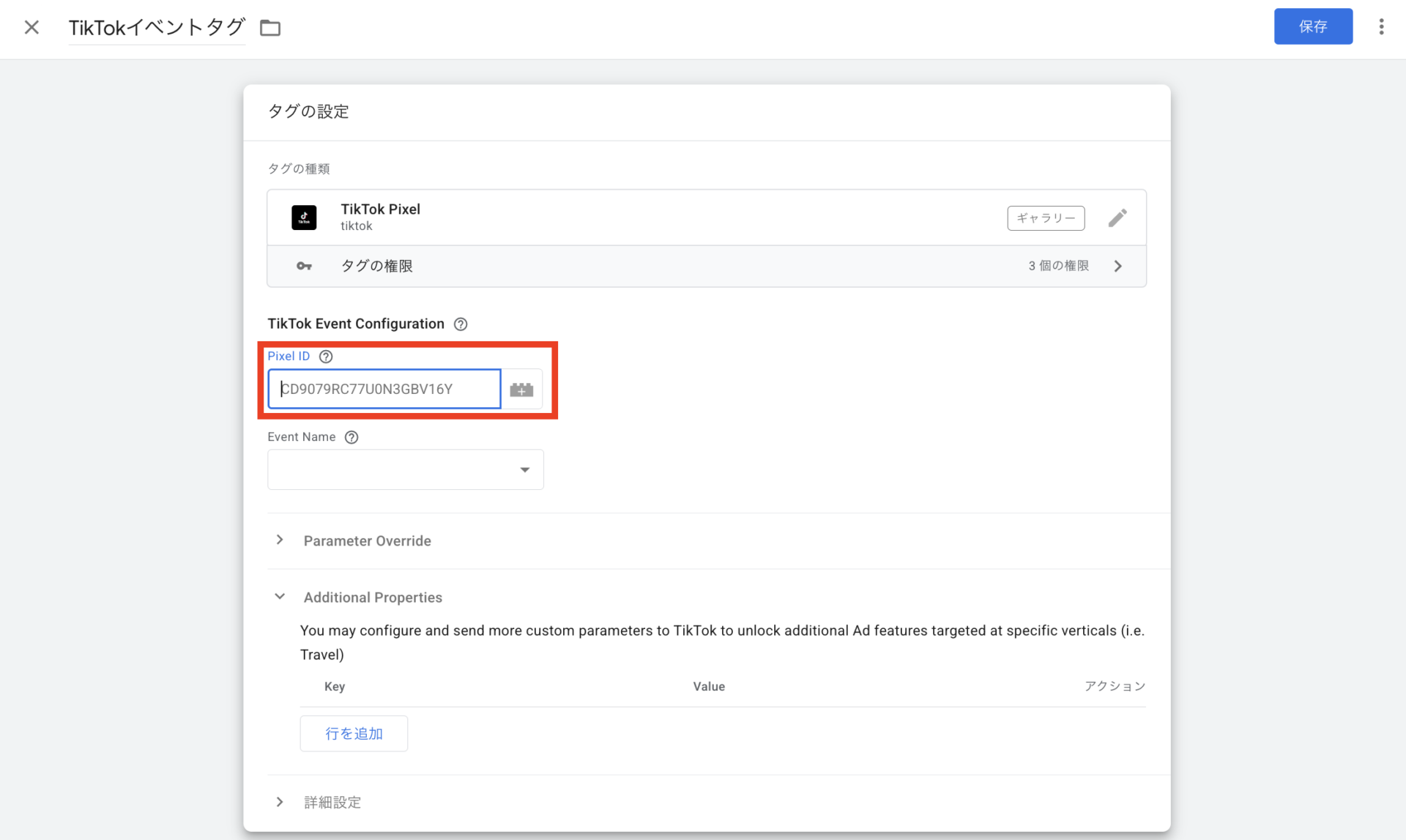This screenshot has width=1406, height=840.
Task: Click 行を追加 to add a row
Action: [354, 733]
